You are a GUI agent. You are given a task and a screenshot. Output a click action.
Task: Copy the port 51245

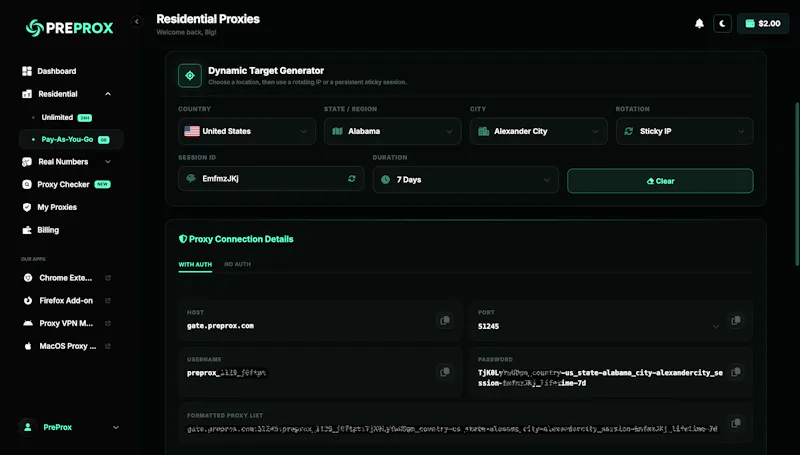click(x=736, y=320)
